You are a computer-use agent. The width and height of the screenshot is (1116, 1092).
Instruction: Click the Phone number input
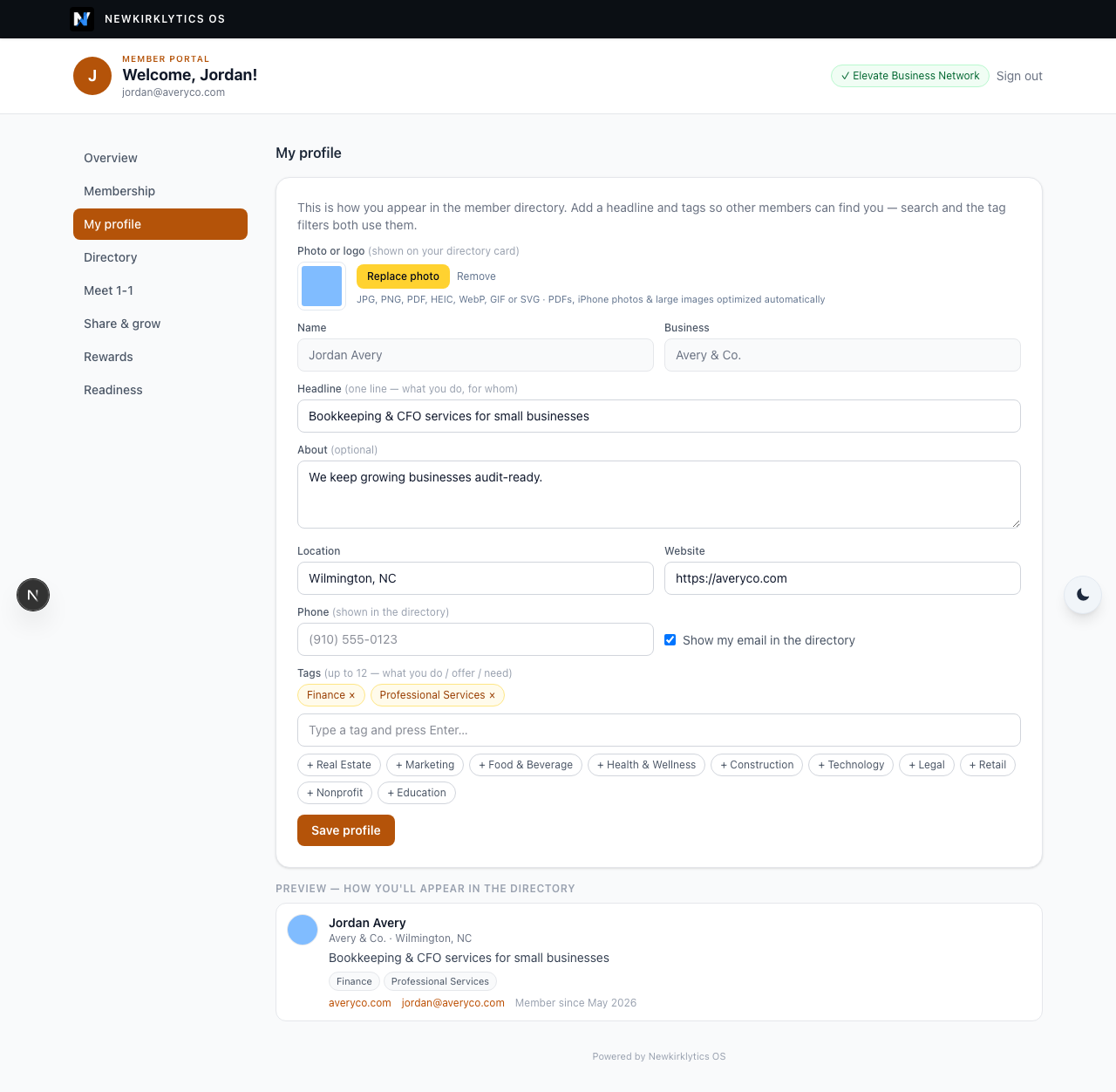pyautogui.click(x=475, y=639)
